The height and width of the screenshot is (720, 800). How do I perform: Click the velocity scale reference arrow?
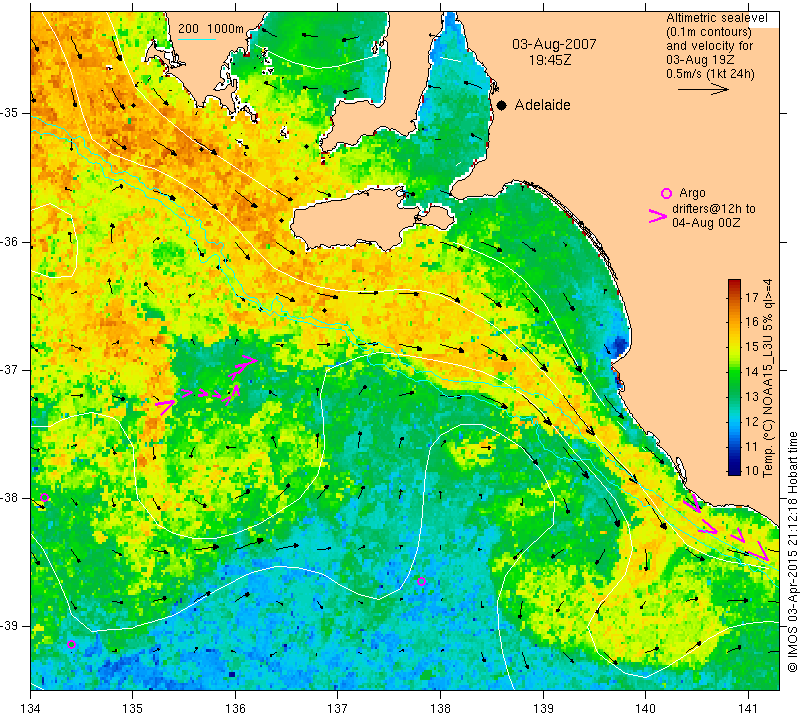point(703,89)
